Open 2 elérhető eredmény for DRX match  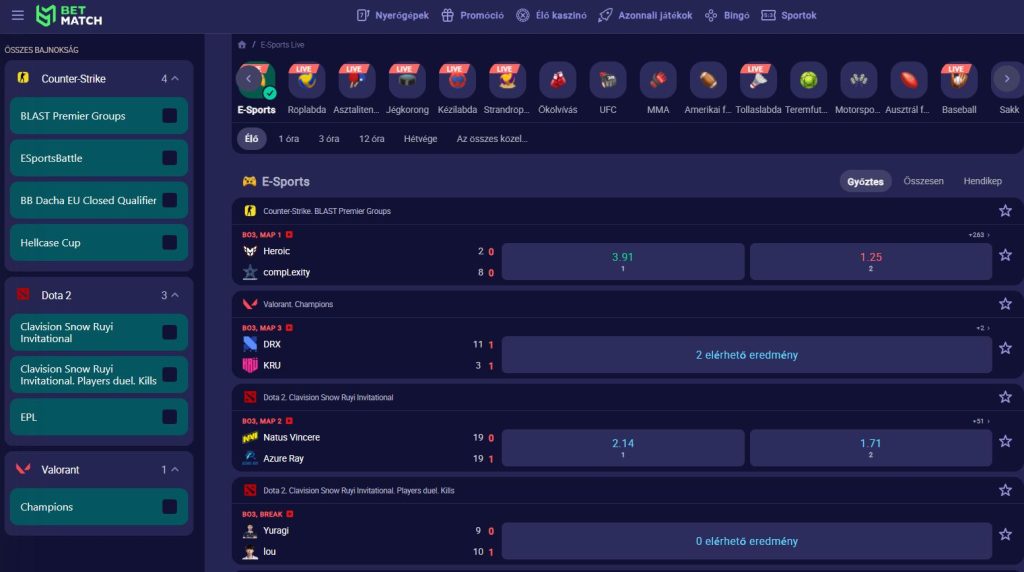[x=747, y=355]
